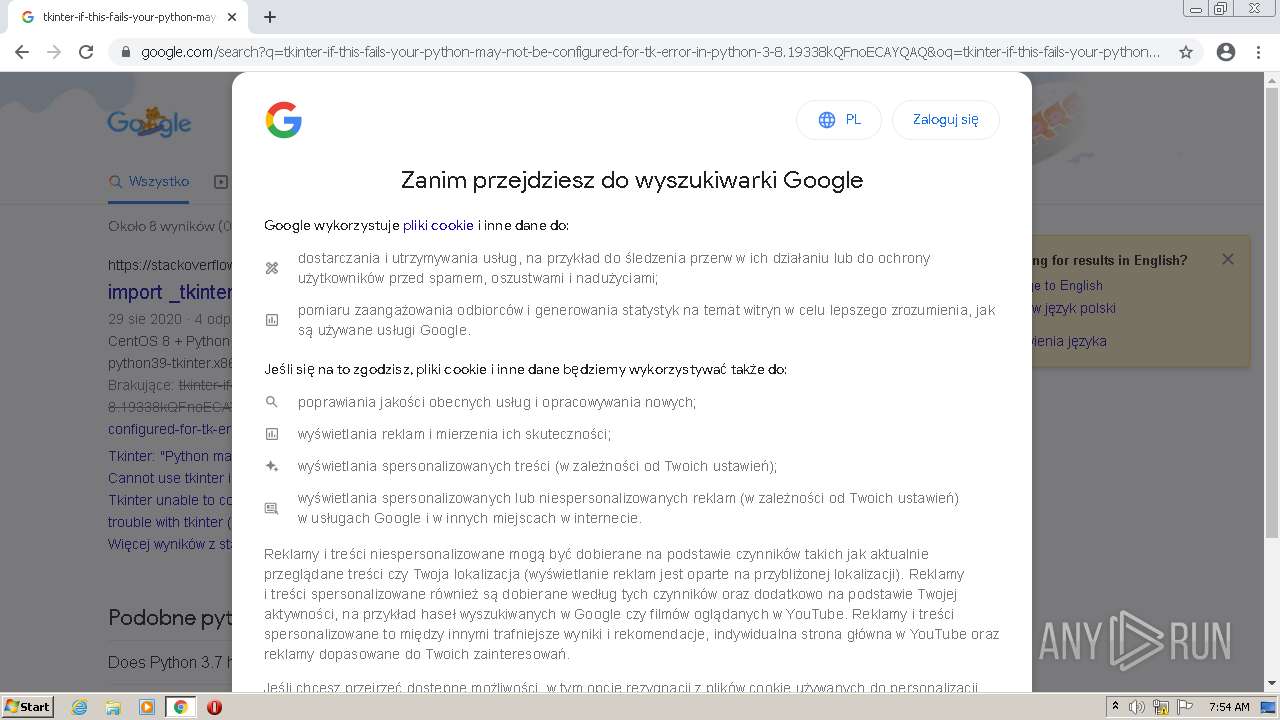
Task: Click the Windows Start button
Action: click(x=27, y=707)
